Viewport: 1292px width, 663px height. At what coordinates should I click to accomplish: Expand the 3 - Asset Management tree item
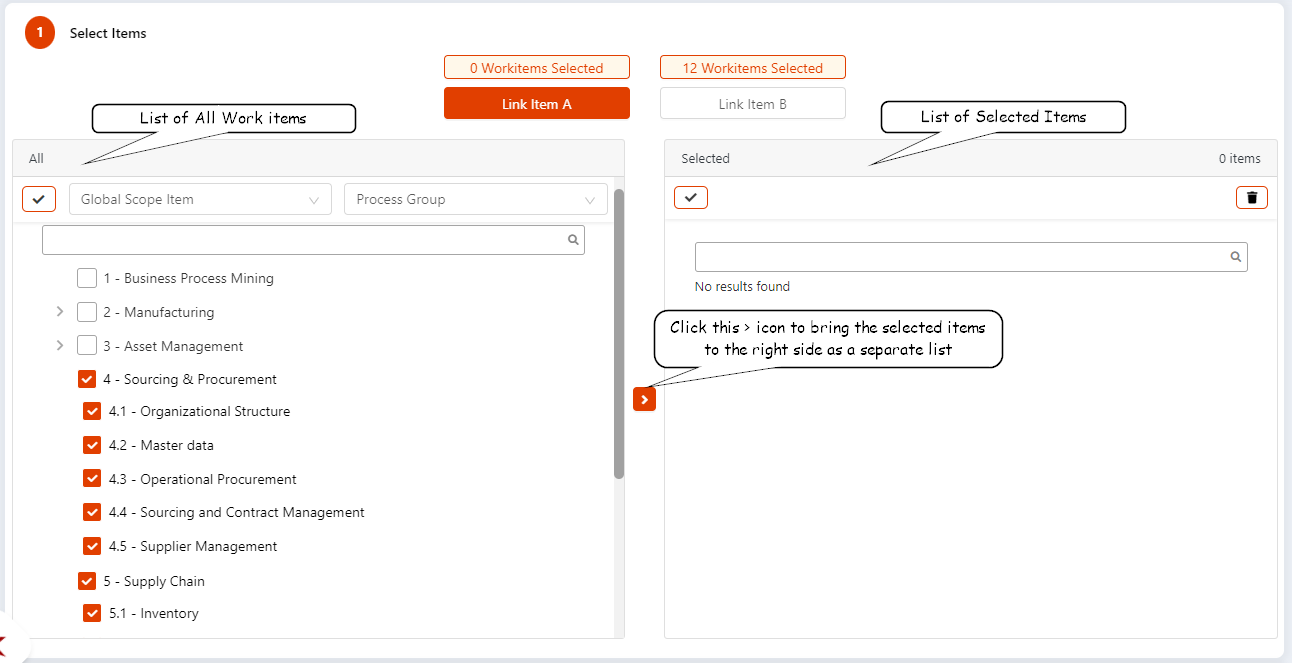[x=59, y=345]
